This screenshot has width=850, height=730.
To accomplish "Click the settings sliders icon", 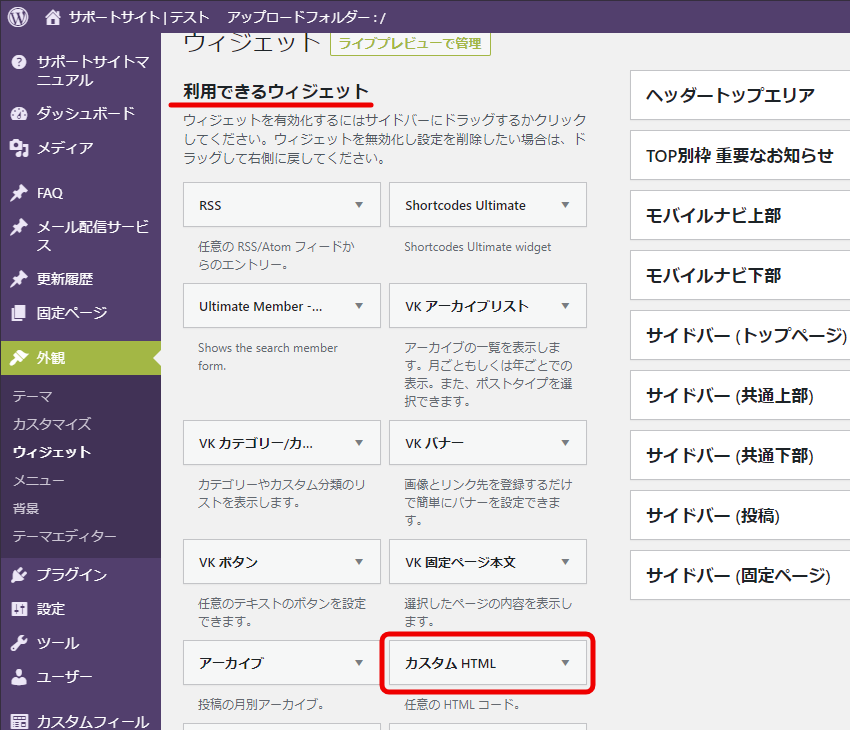I will (x=19, y=609).
